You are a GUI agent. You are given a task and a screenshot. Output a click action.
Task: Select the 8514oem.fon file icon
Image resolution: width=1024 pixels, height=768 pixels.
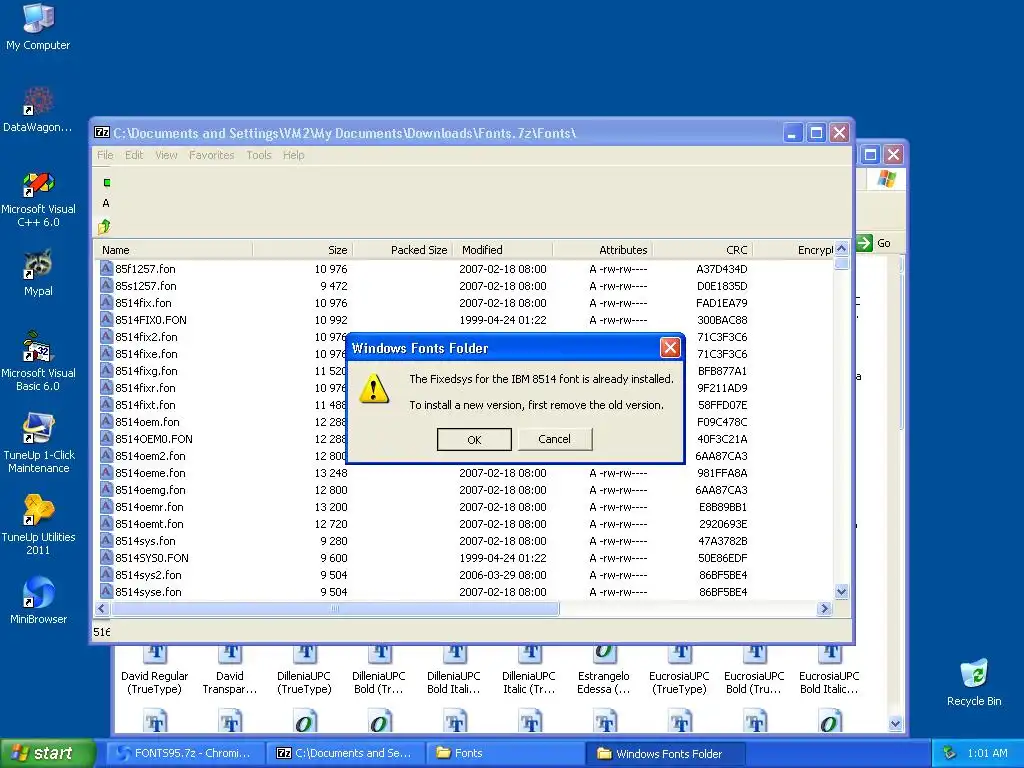click(106, 421)
